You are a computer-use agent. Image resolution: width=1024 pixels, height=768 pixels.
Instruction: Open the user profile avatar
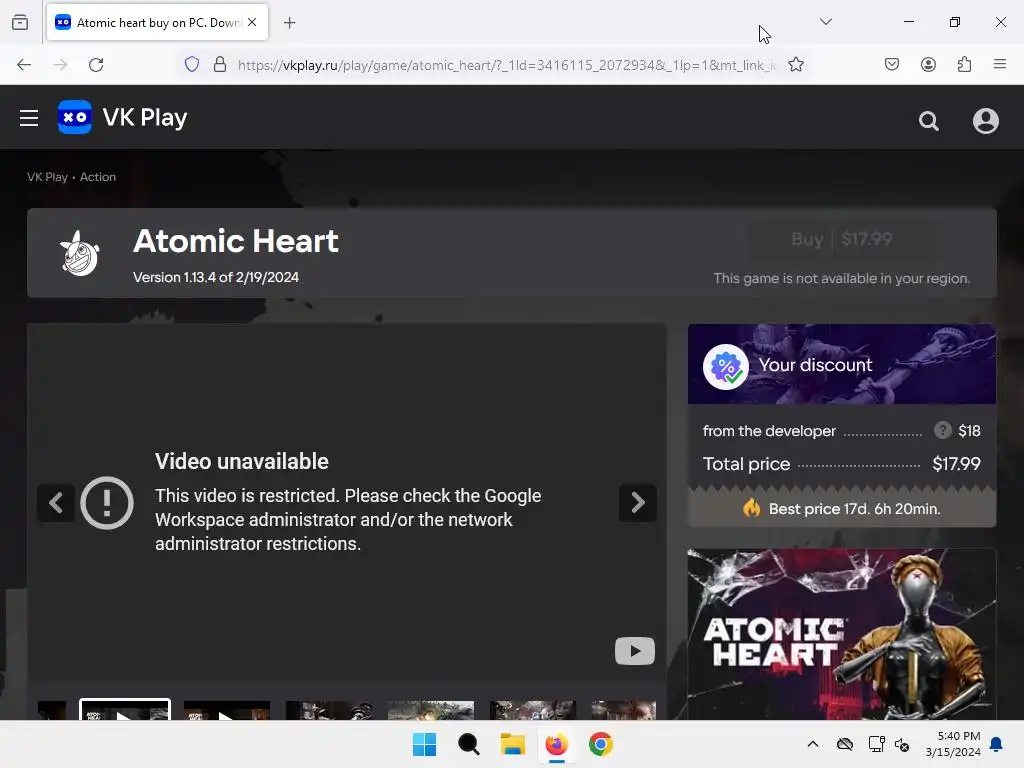[x=985, y=121]
